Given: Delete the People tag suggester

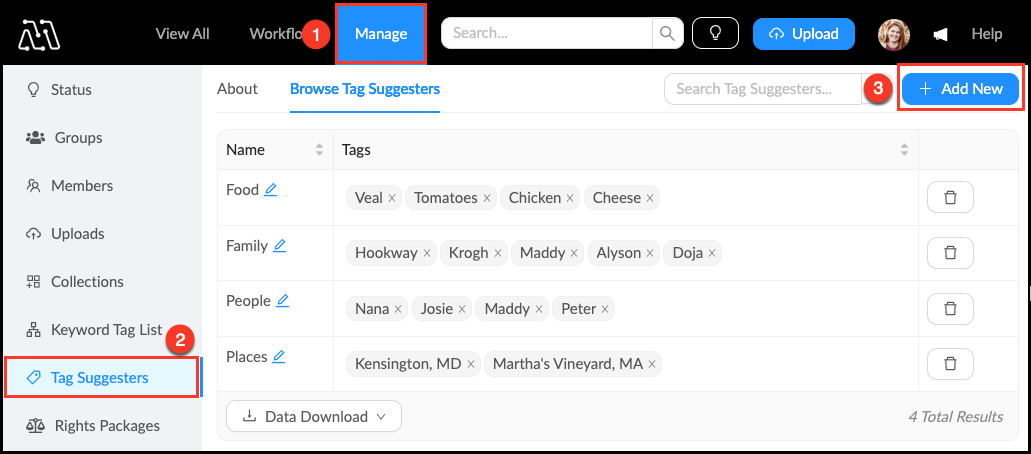Looking at the screenshot, I should [x=950, y=309].
